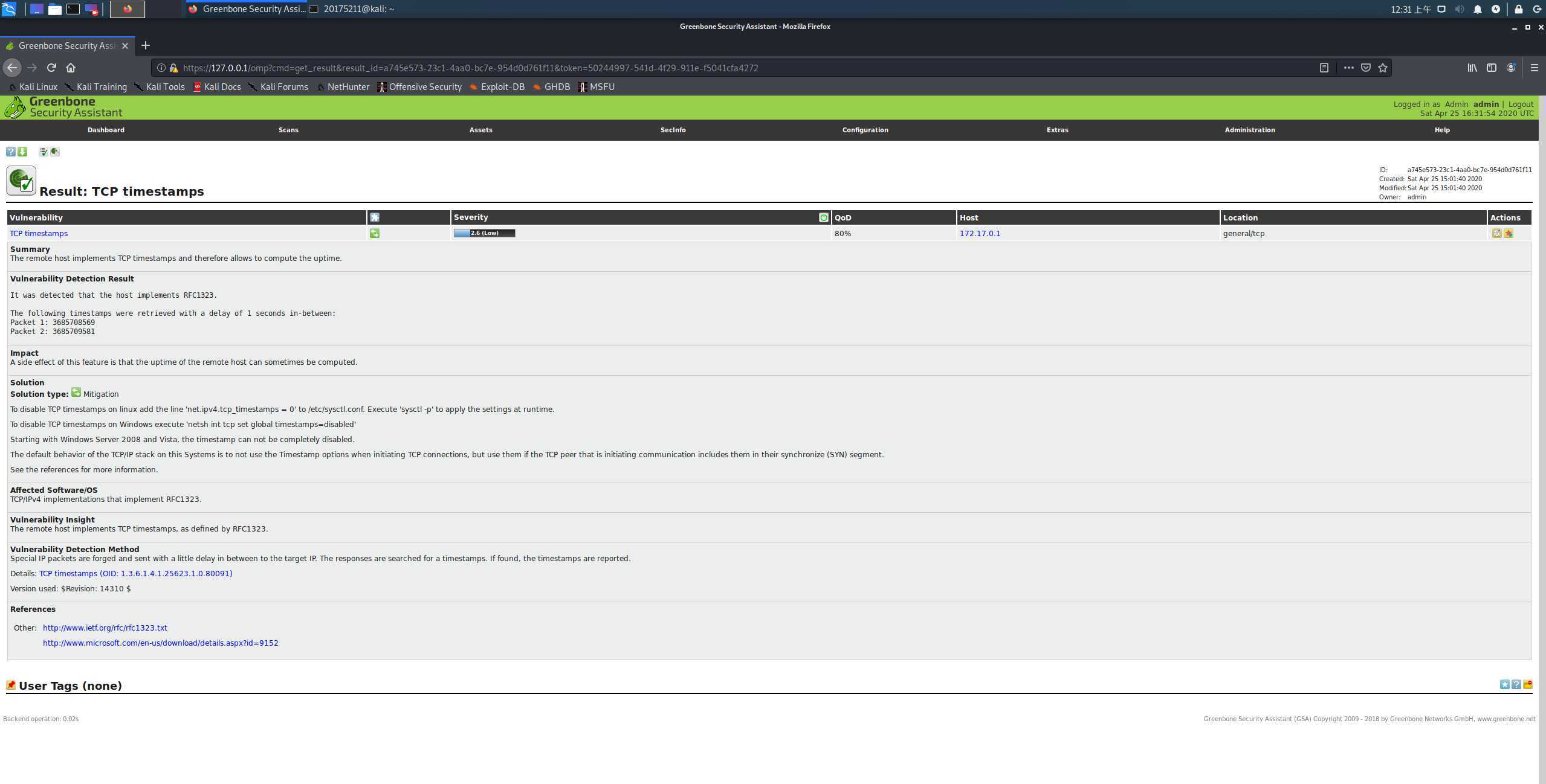
Task: Open the file manager panel icon
Action: click(55, 9)
